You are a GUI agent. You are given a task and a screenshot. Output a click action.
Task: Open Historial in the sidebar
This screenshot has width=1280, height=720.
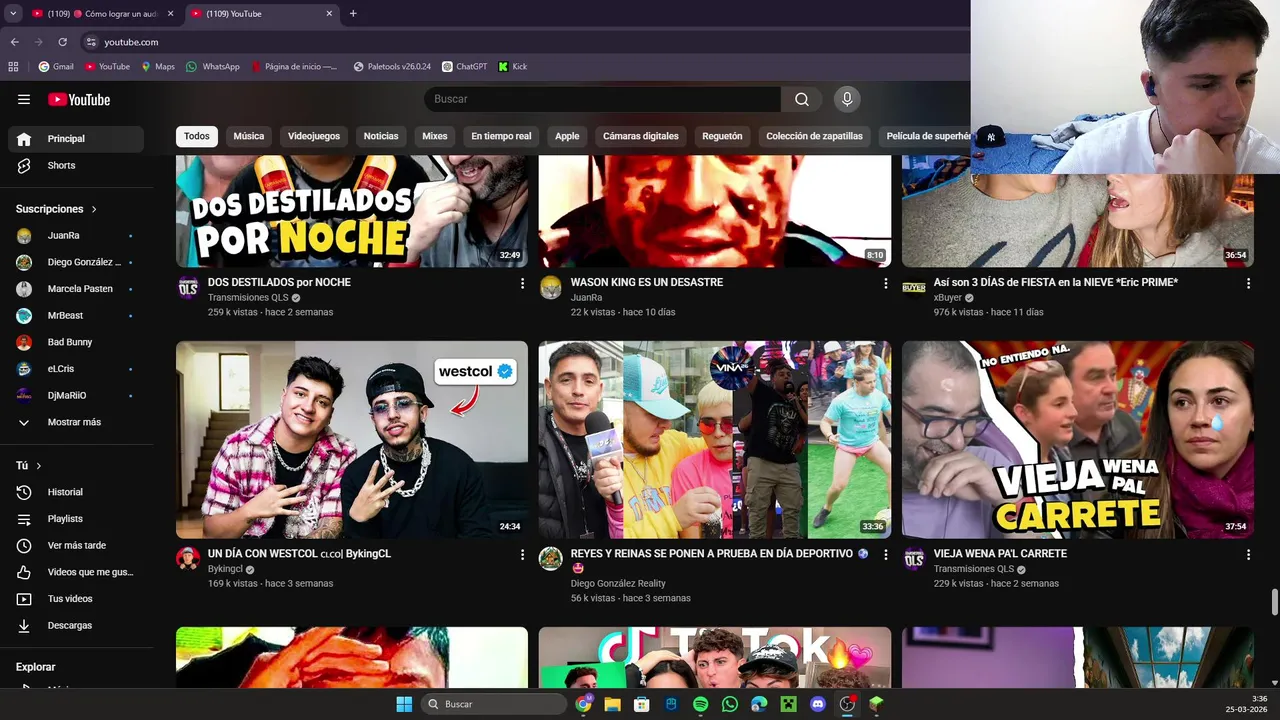point(76,492)
